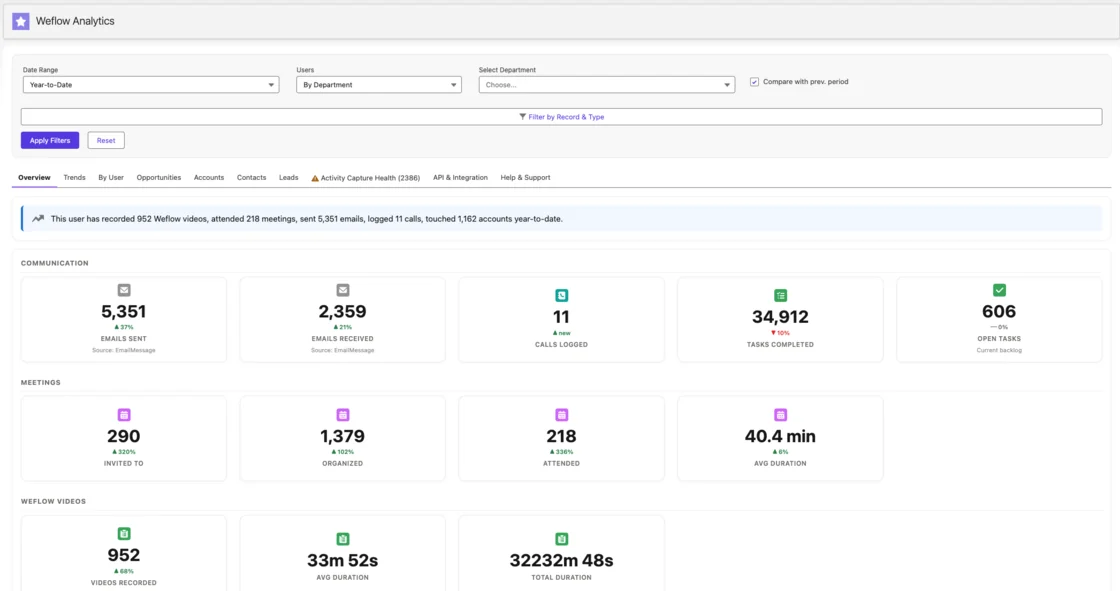Viewport: 1120px width, 591px height.
Task: Open the By User tab
Action: (111, 177)
